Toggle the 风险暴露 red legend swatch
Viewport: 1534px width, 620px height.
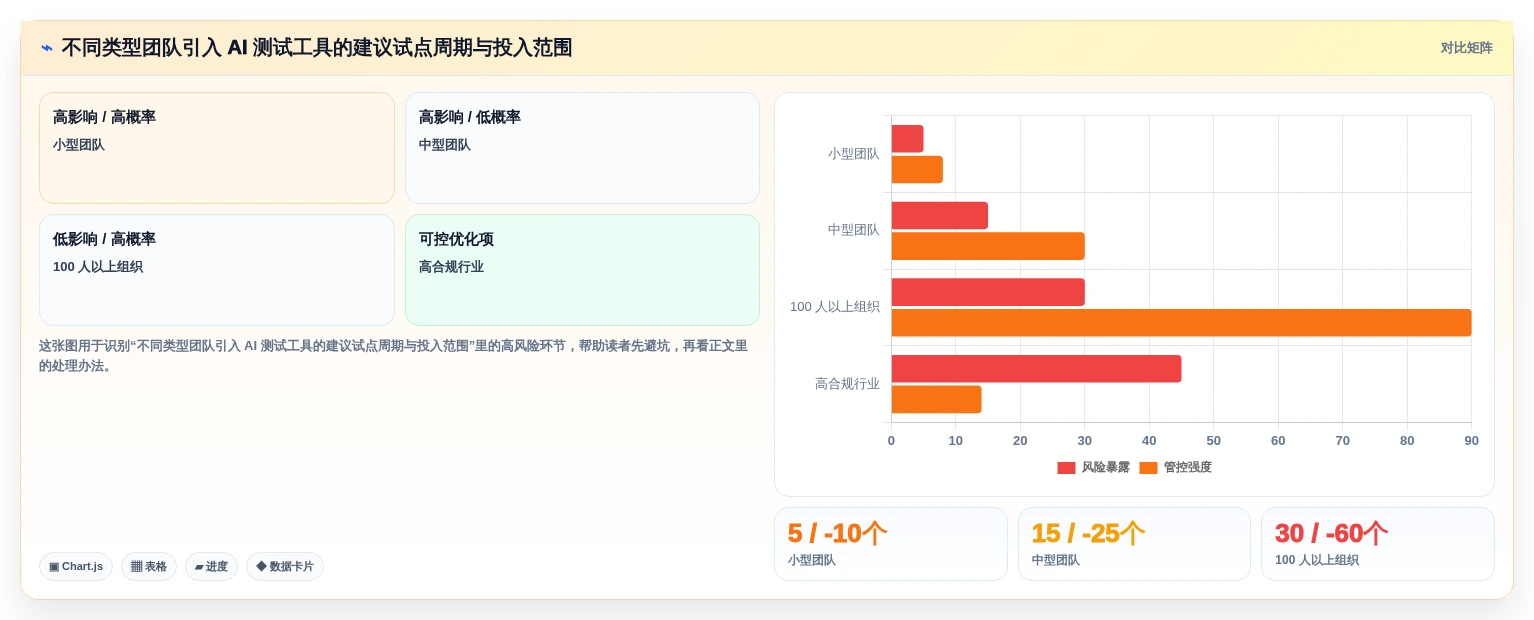pyautogui.click(x=1066, y=468)
